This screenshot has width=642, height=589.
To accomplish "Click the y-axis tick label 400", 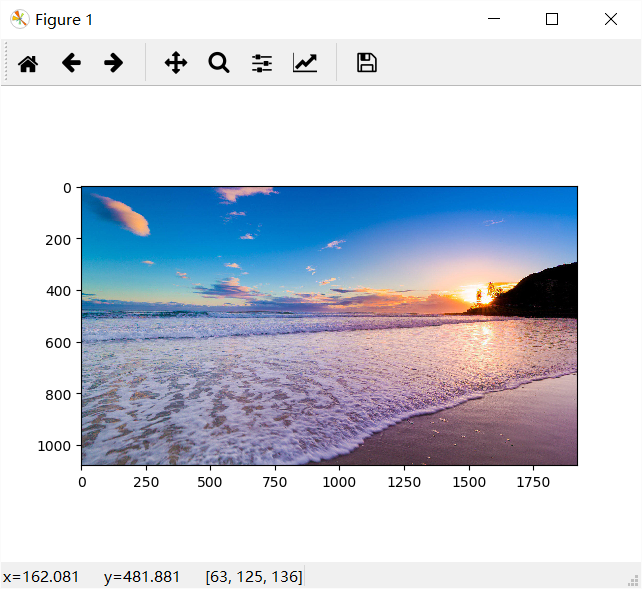I will (58, 291).
